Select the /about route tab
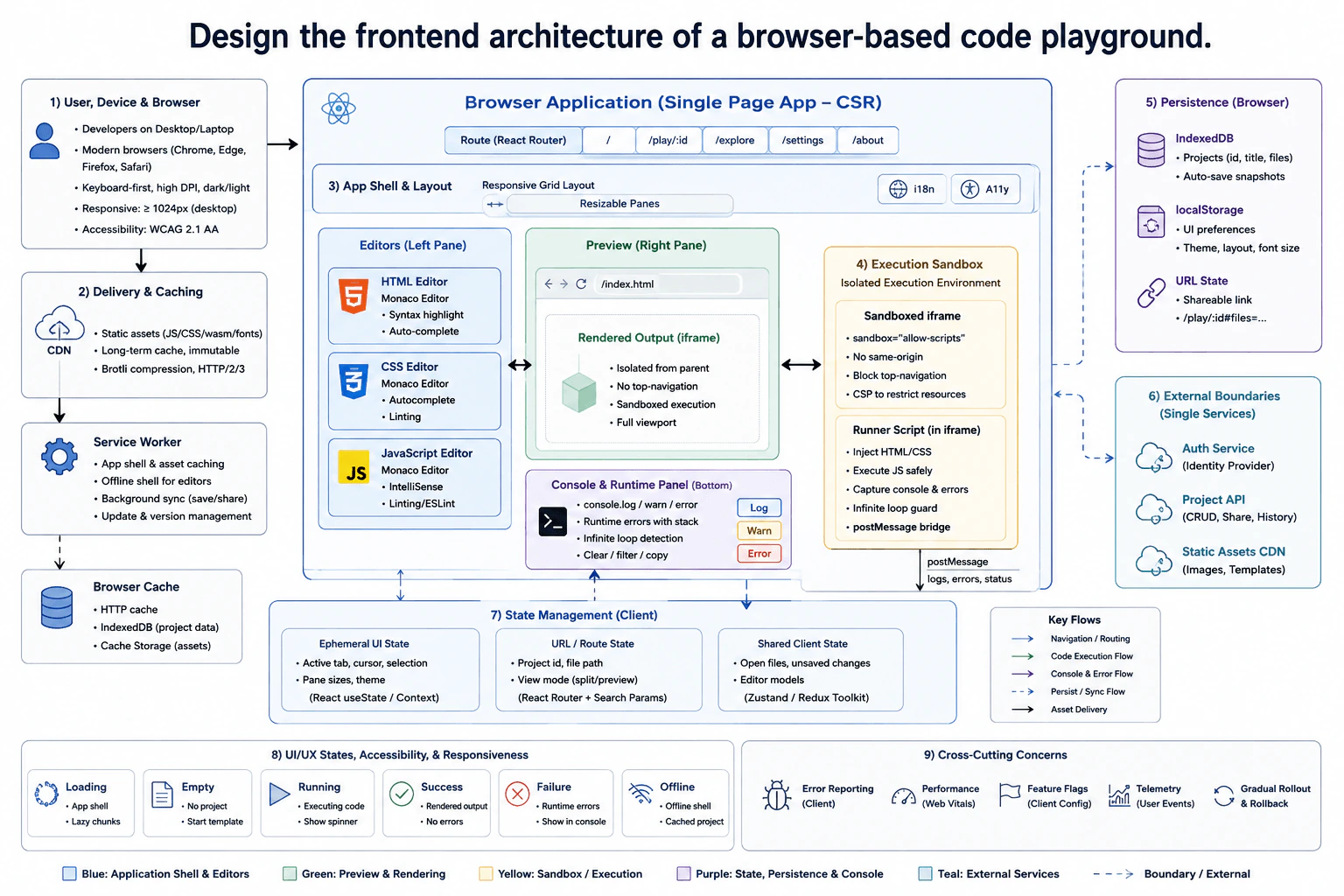The height and width of the screenshot is (896, 1344). click(868, 140)
